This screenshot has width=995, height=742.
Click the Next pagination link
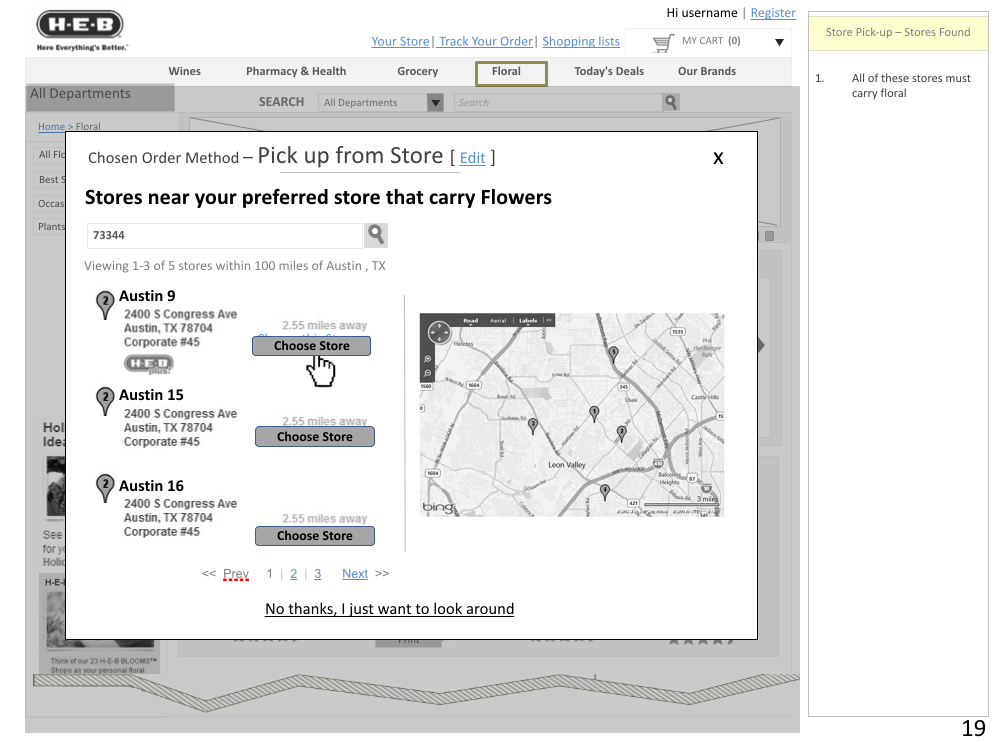[x=355, y=574]
